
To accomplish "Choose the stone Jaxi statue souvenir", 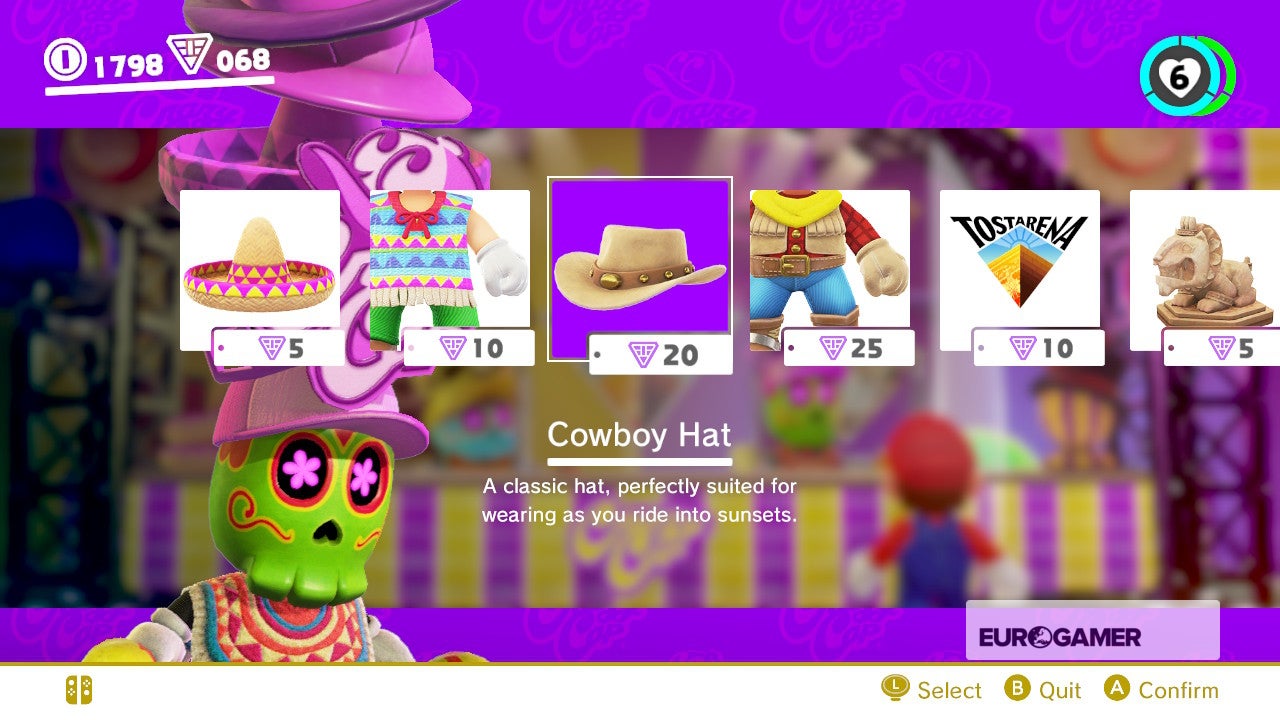I will (x=1205, y=270).
